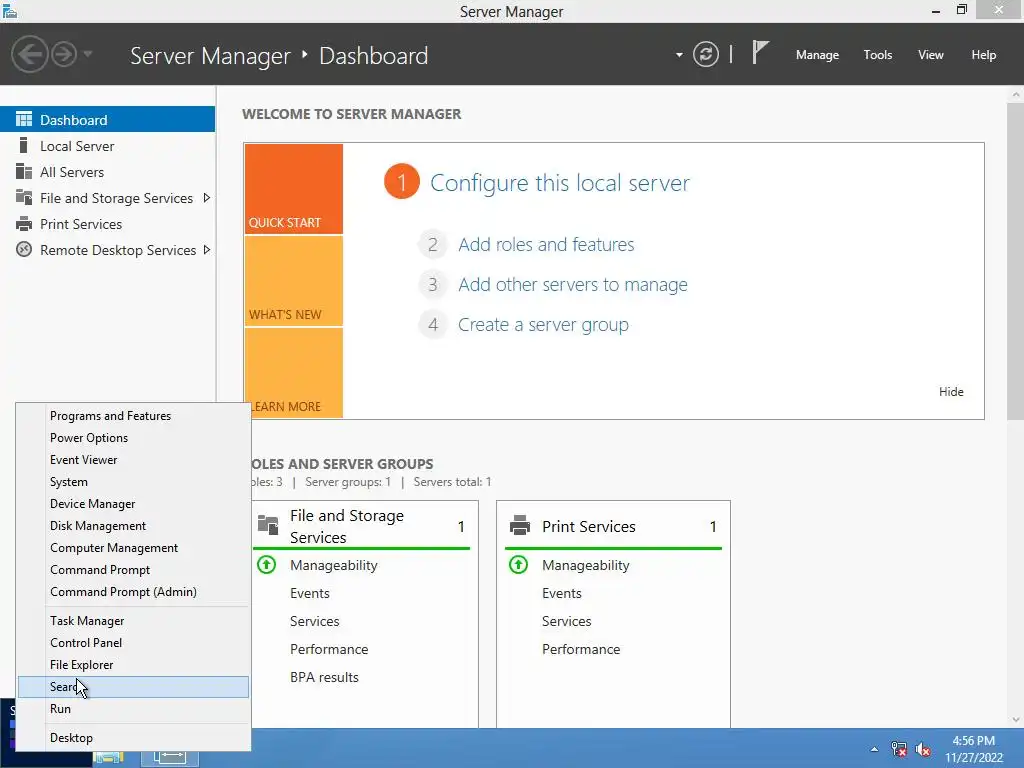Screen dimensions: 1024x768
Task: Open the View menu
Action: (x=931, y=55)
